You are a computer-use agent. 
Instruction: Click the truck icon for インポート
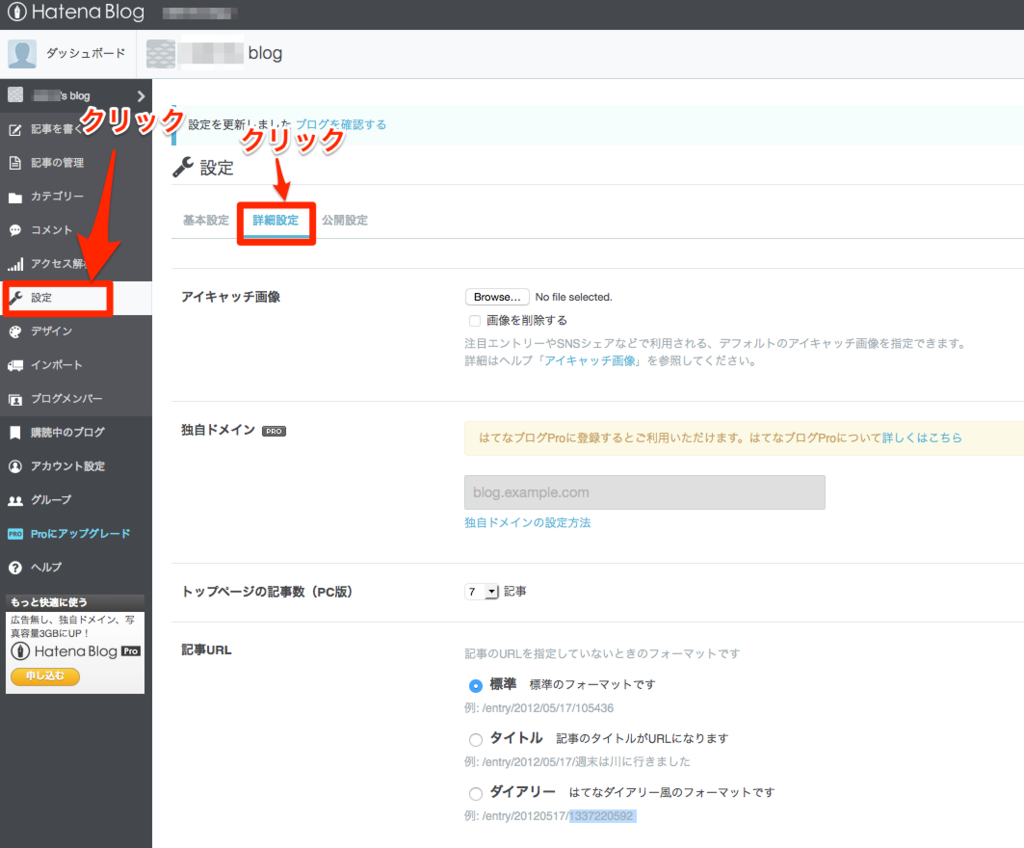(15, 365)
